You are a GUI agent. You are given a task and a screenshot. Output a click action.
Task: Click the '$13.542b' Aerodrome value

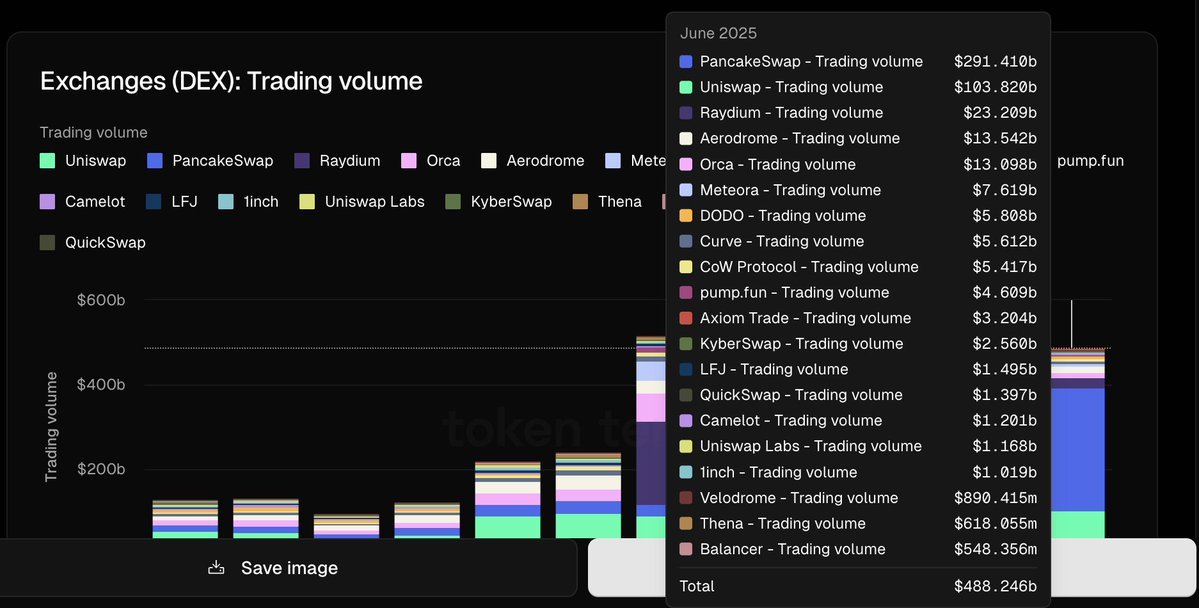pyautogui.click(x=999, y=138)
